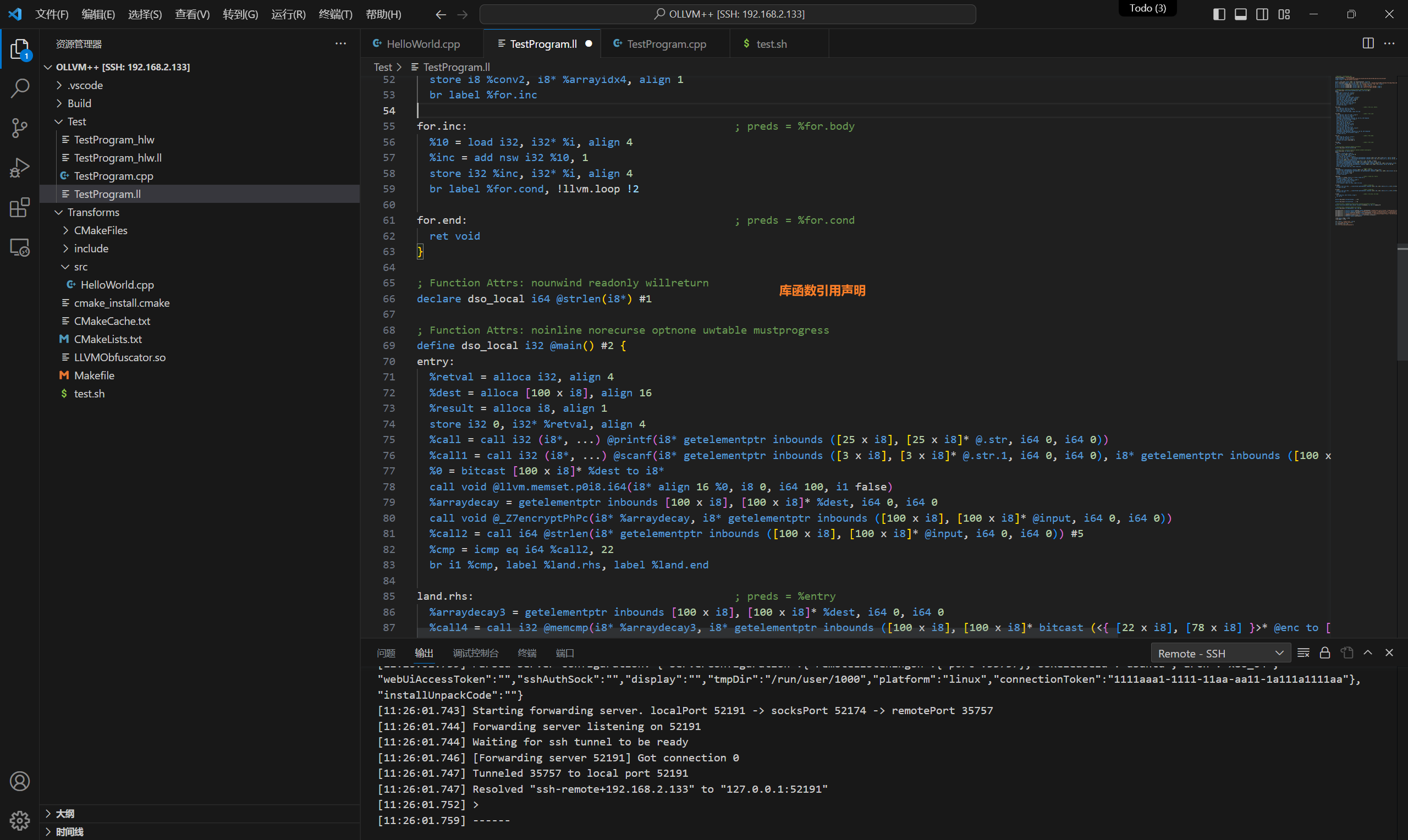This screenshot has height=840, width=1408.
Task: Open output log in editor icon
Action: (1347, 653)
